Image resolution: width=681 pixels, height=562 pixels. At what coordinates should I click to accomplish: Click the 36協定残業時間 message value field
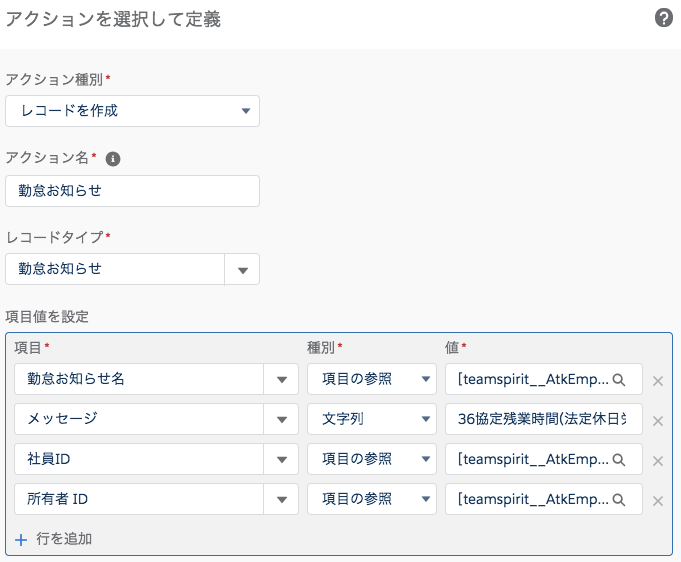tap(544, 419)
